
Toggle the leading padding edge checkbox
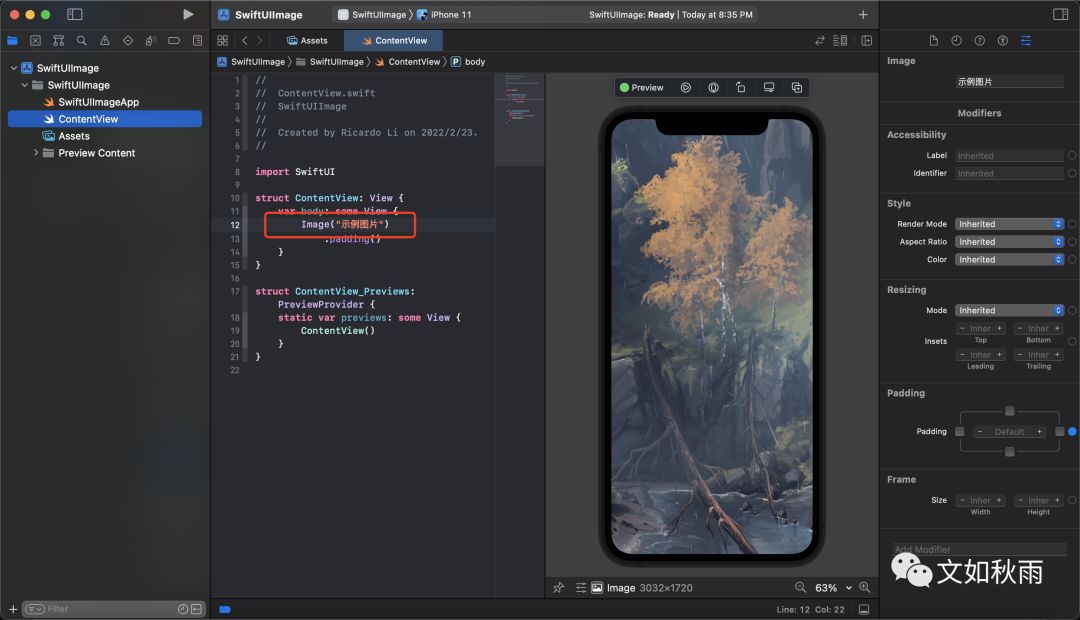click(x=959, y=432)
